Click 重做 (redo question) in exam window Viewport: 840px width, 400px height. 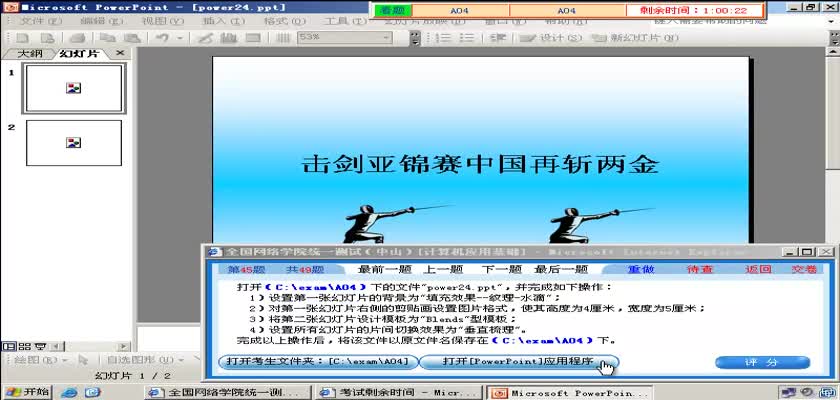coord(641,269)
